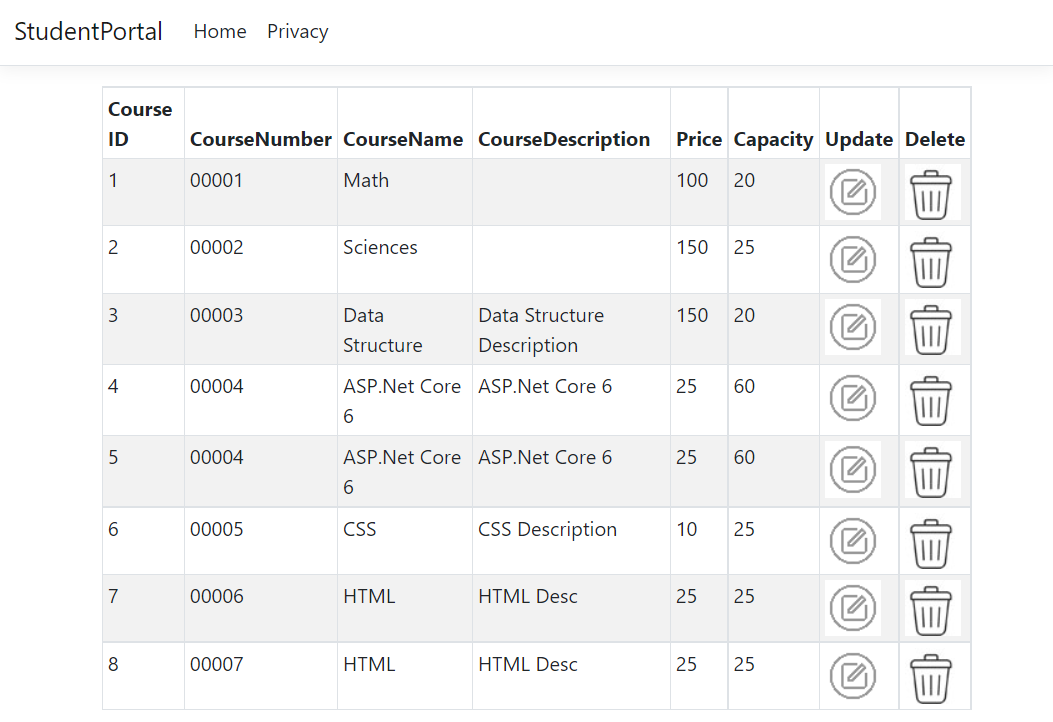
Task: Update the HTML course numbered 00006
Action: pos(853,608)
